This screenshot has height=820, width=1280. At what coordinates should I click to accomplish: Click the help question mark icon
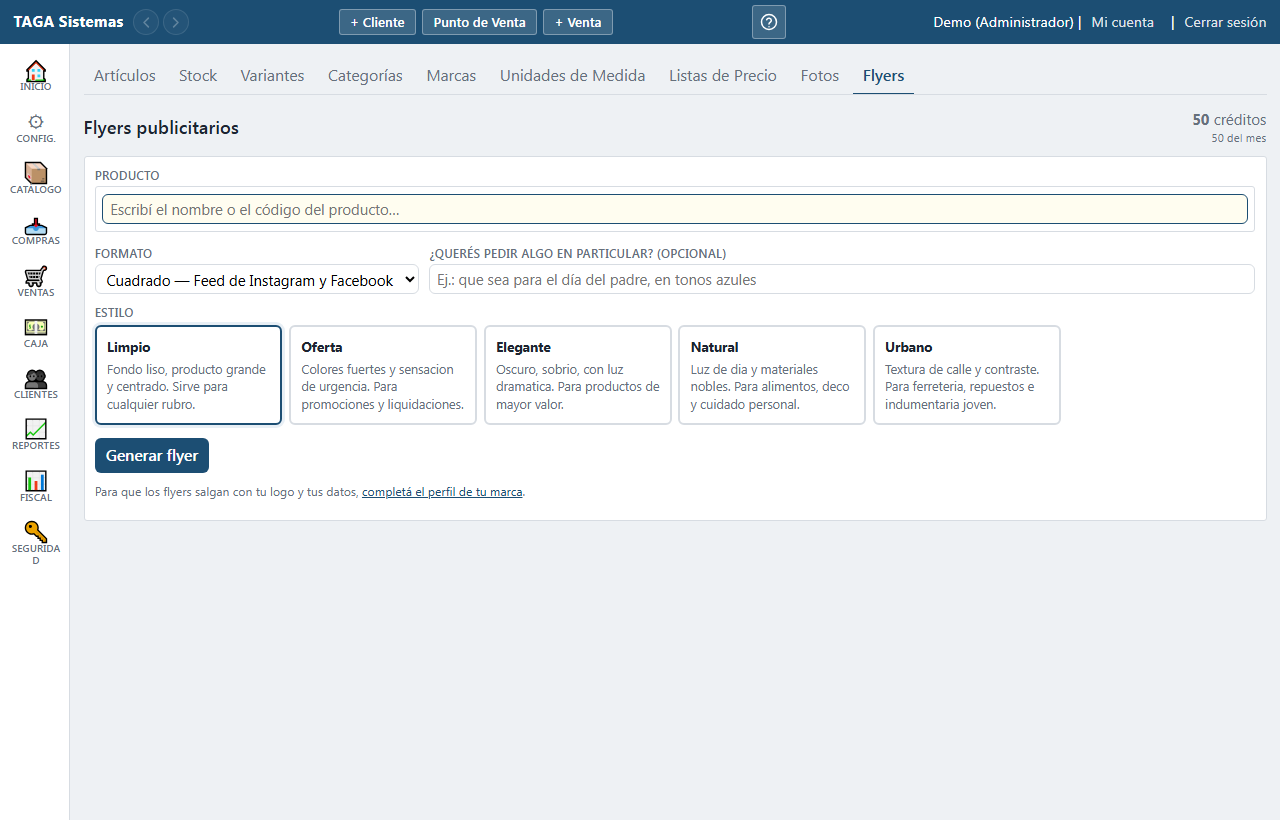(769, 22)
